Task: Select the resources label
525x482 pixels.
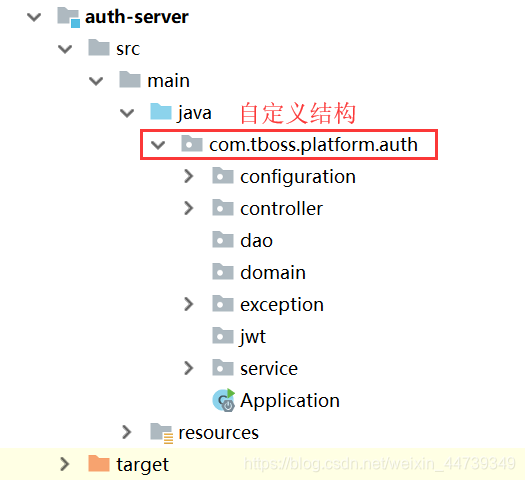Action: coord(219,433)
